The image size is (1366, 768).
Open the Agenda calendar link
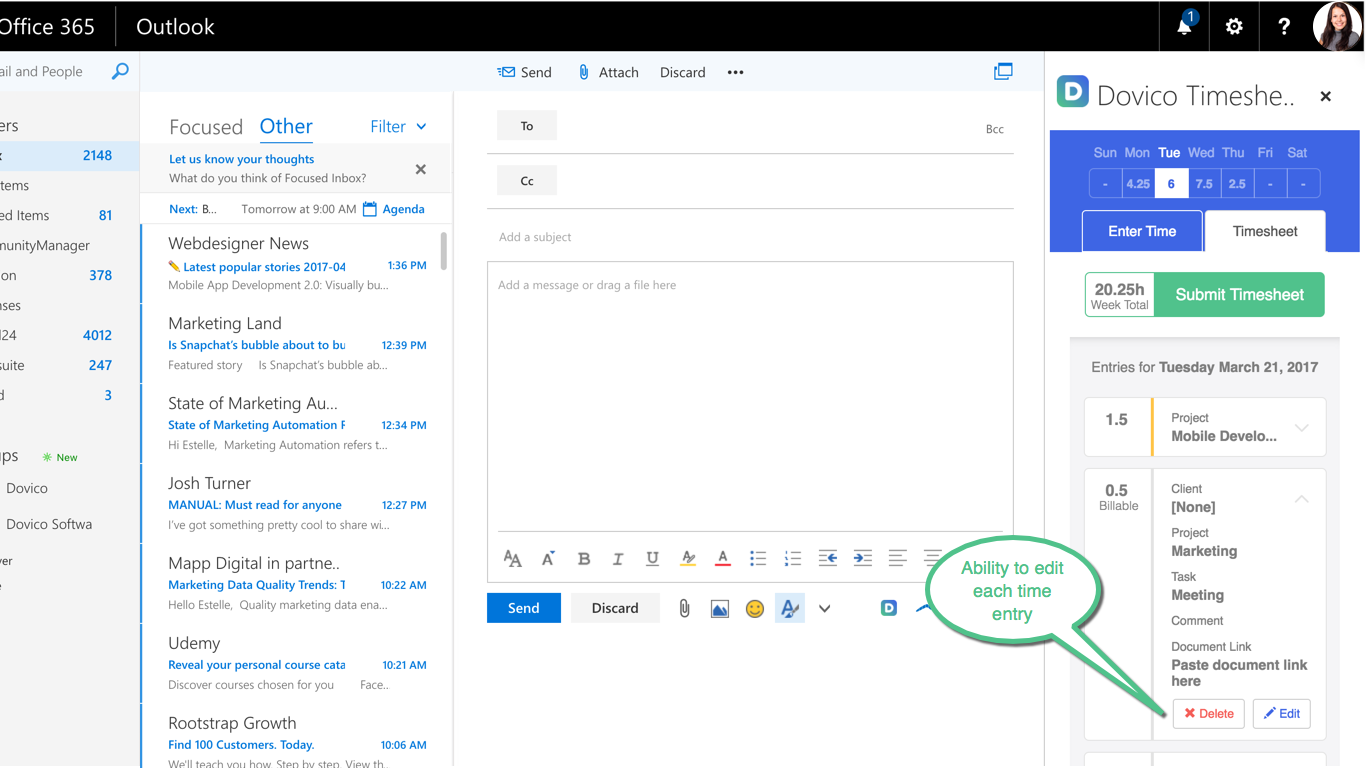pos(394,209)
